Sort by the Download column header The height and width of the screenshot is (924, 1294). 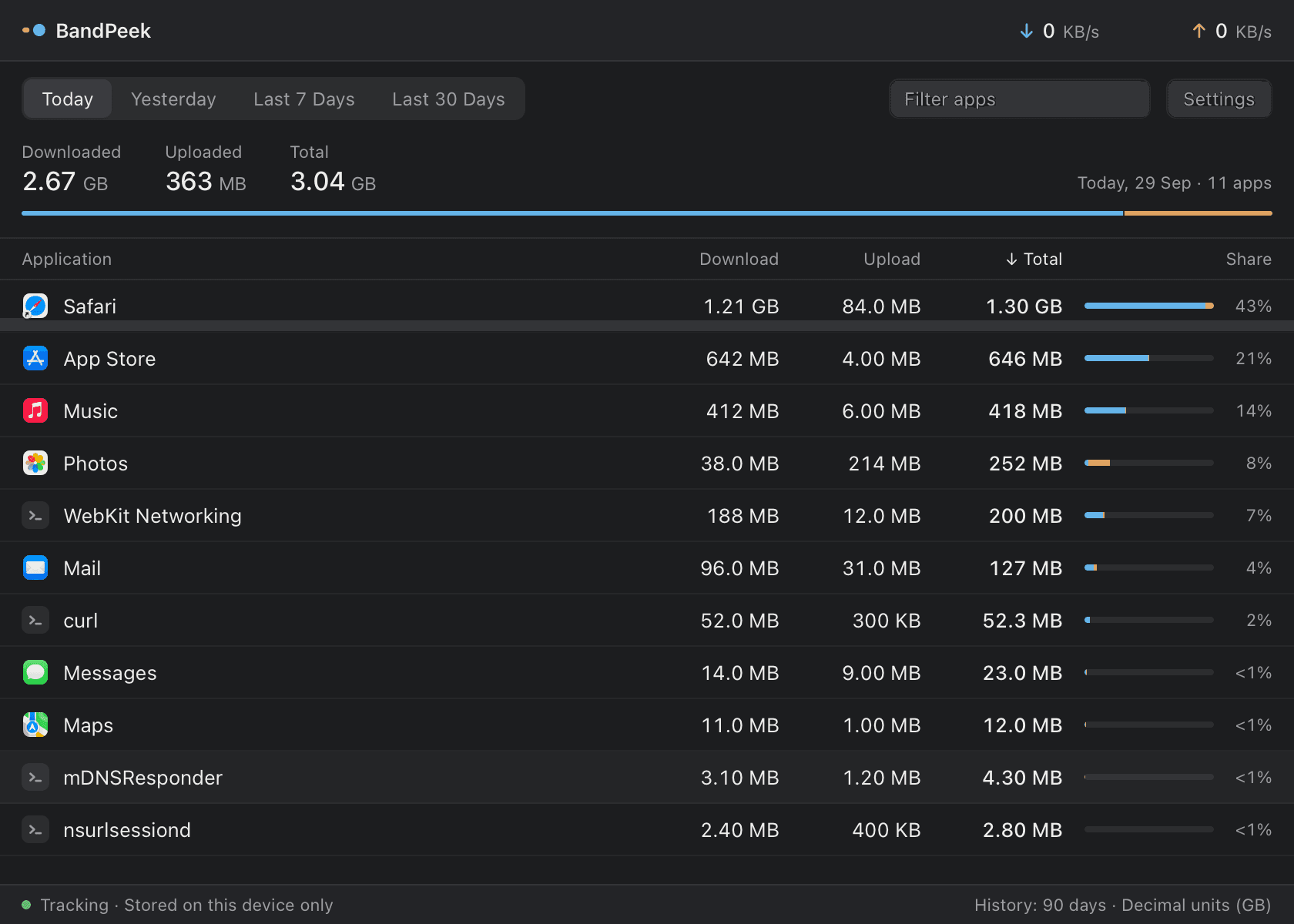point(739,259)
